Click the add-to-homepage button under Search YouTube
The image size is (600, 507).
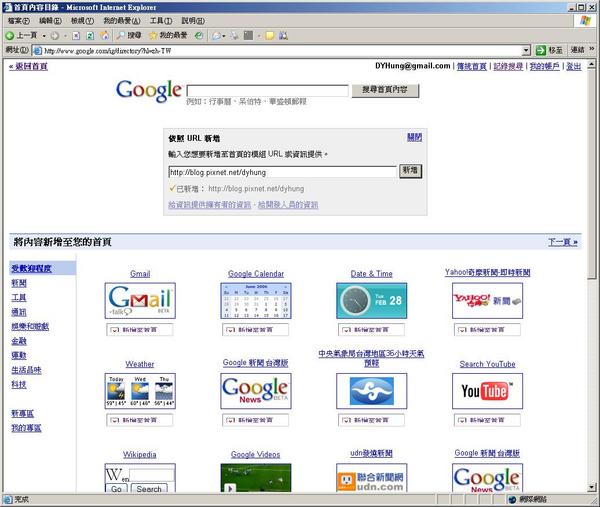point(487,420)
